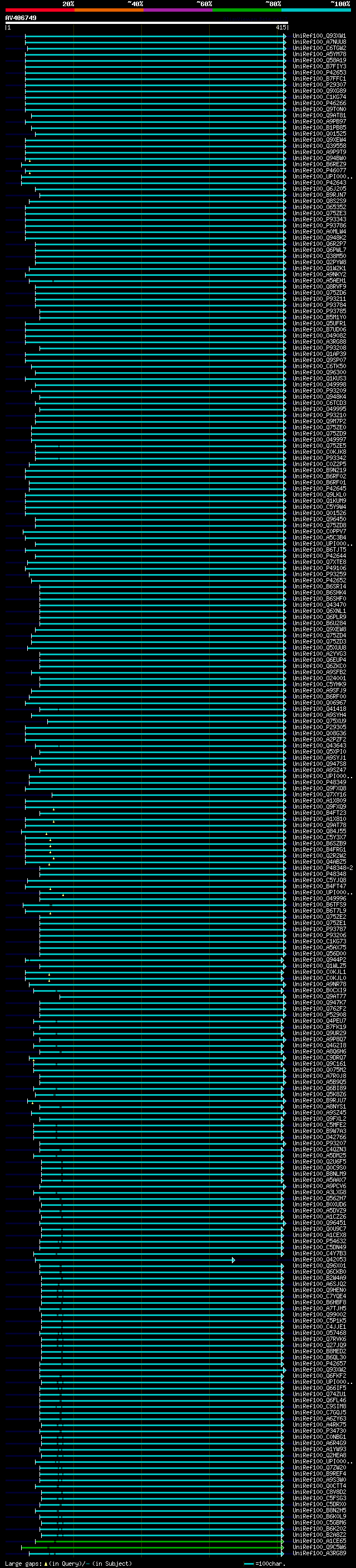This screenshot has width=356, height=1568.
Task: Select the UniRef100_B4FT47 label
Action: pyautogui.click(x=319, y=886)
